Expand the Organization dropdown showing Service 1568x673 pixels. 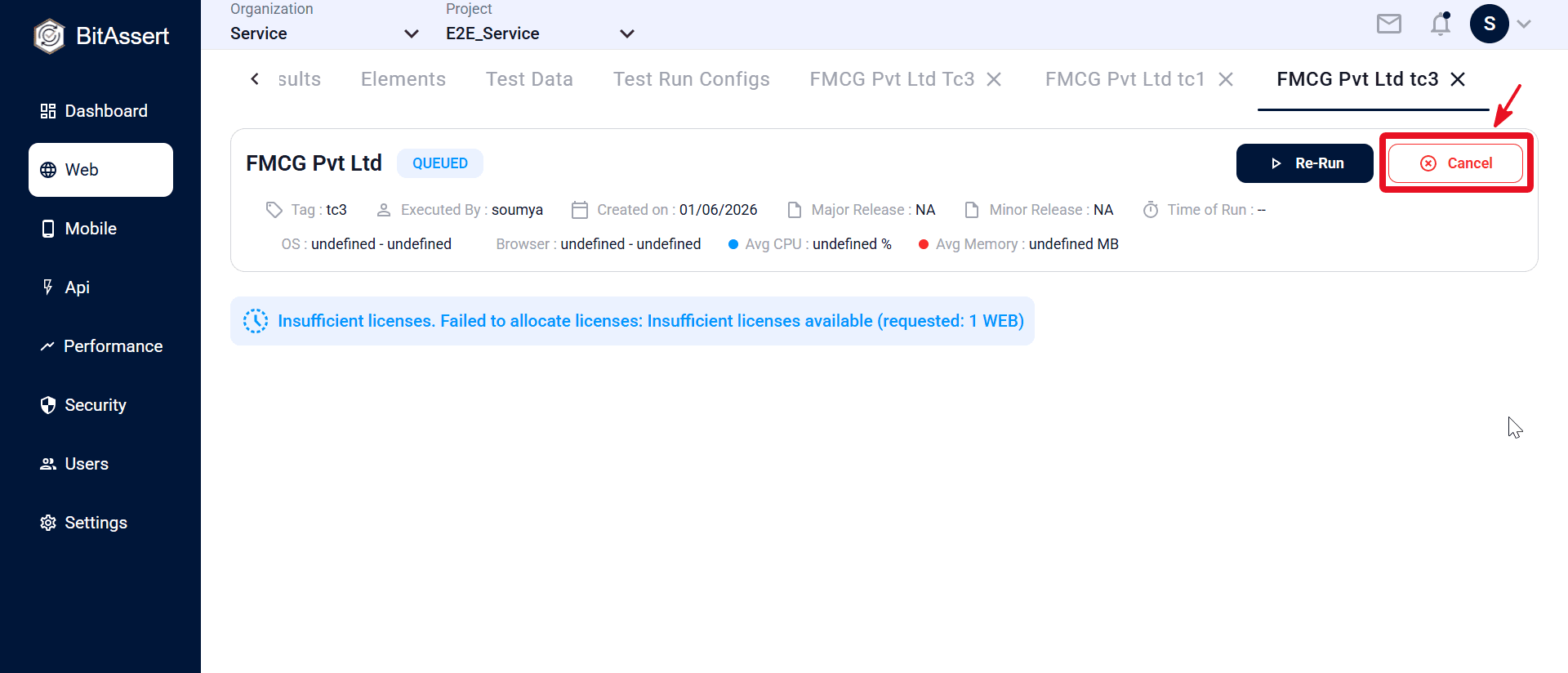[325, 33]
